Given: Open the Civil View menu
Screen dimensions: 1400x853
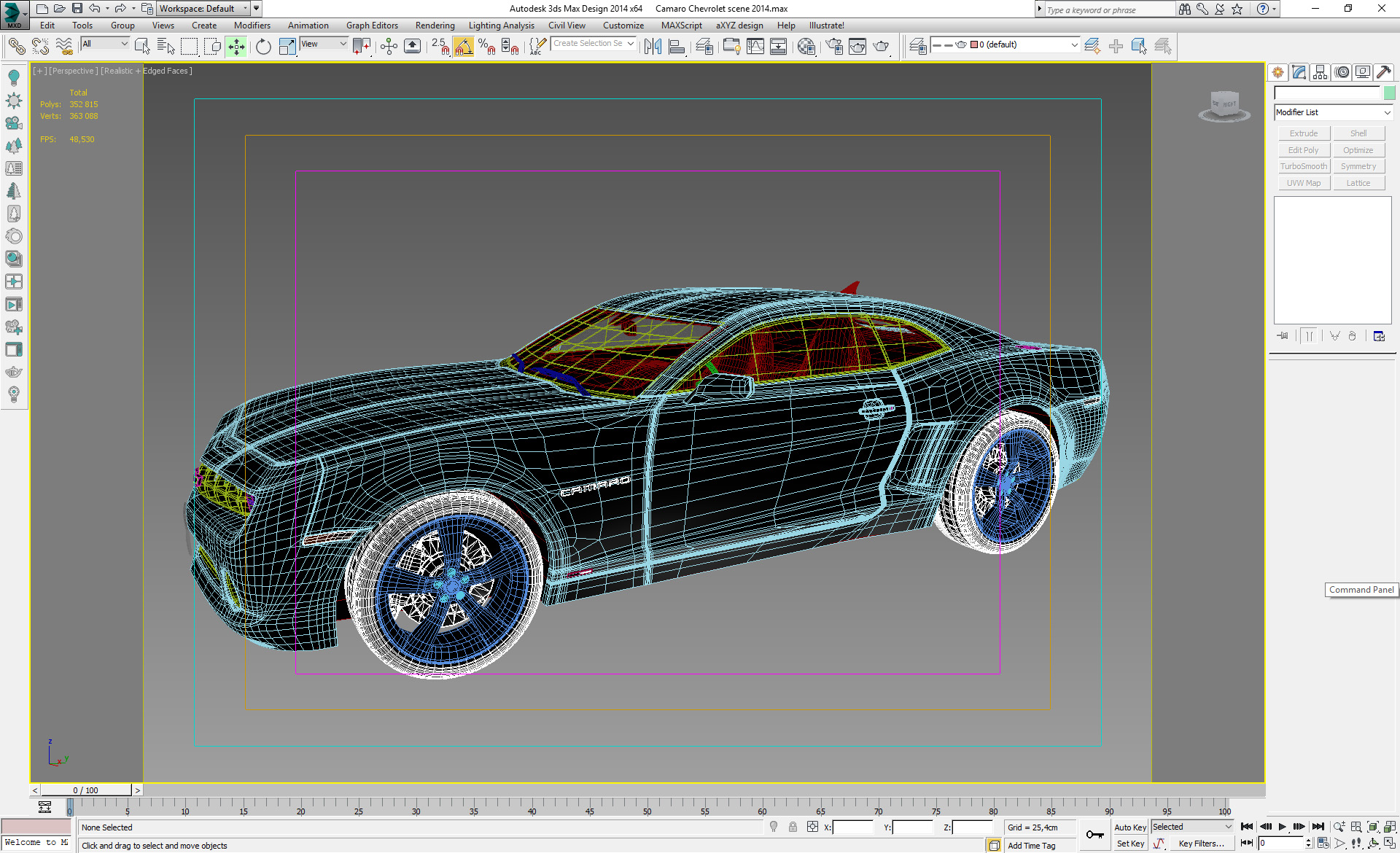Looking at the screenshot, I should click(x=567, y=26).
